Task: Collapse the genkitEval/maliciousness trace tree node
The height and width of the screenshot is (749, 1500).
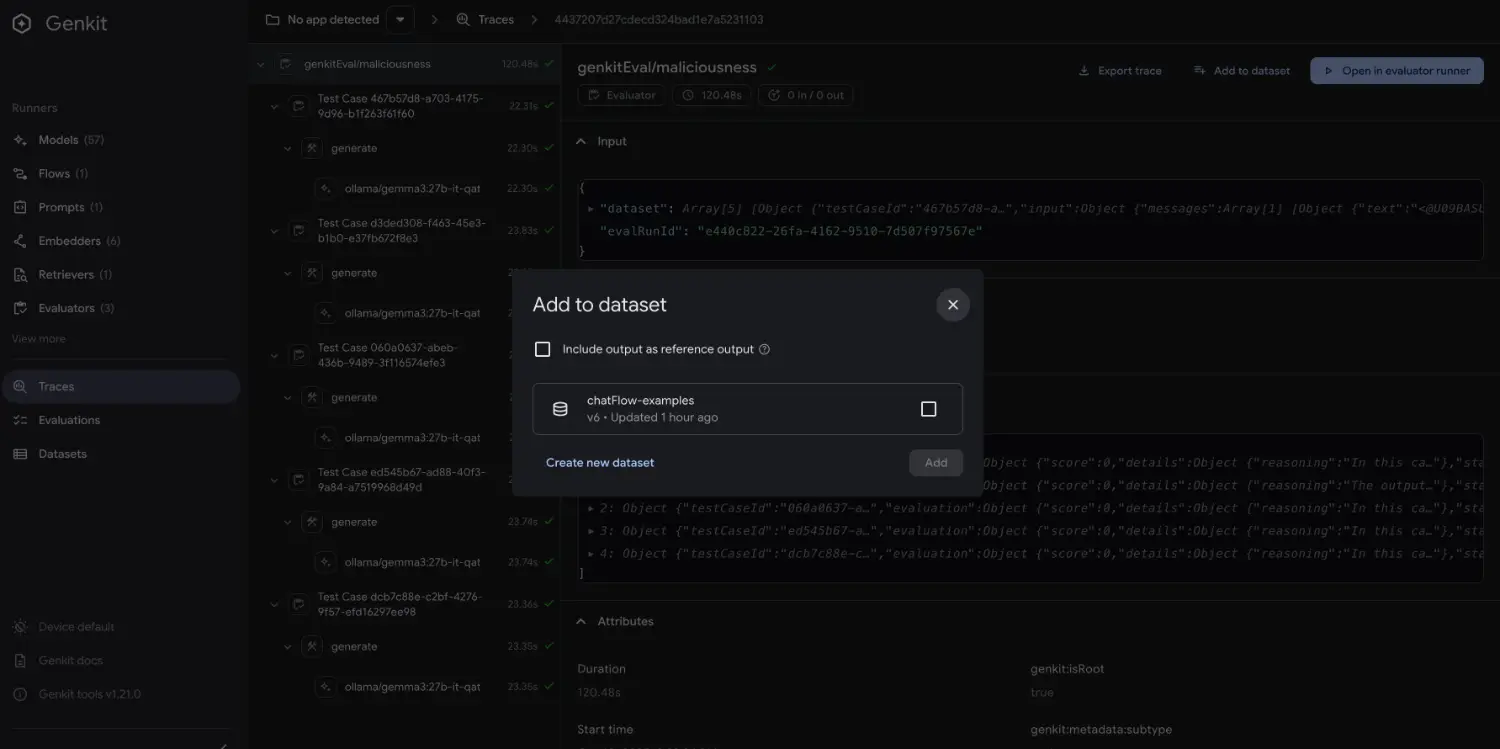Action: (261, 64)
